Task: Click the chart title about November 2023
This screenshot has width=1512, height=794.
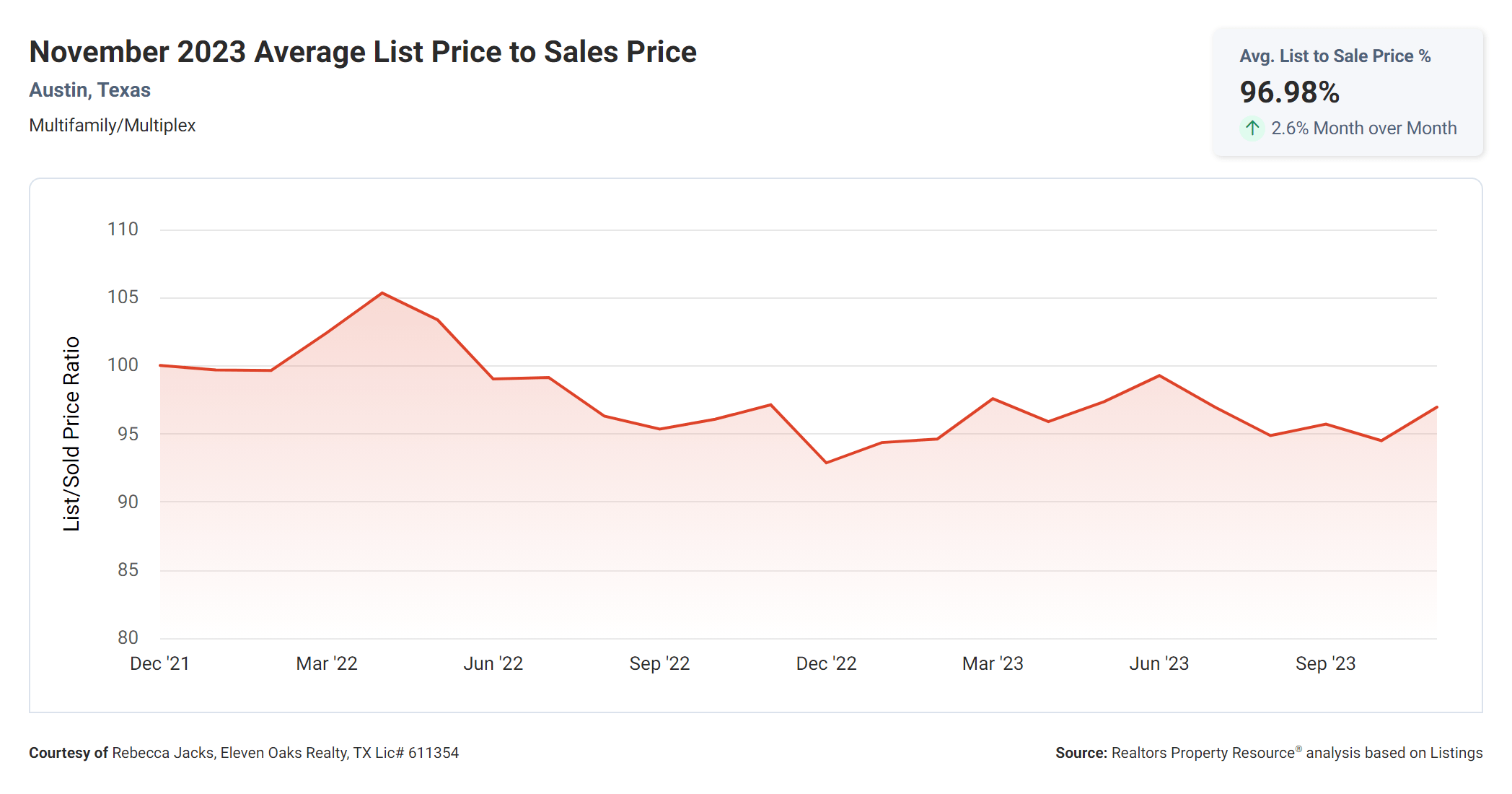Action: point(363,52)
